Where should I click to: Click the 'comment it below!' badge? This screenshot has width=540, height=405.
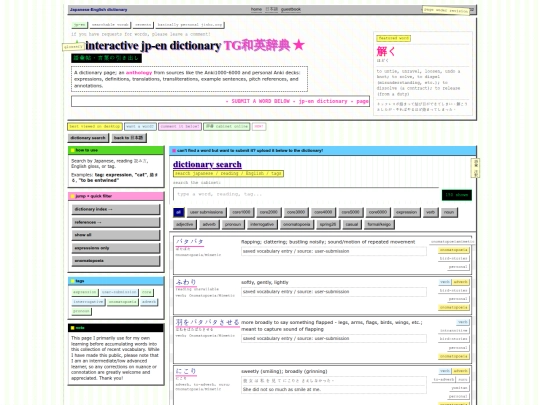tap(180, 126)
